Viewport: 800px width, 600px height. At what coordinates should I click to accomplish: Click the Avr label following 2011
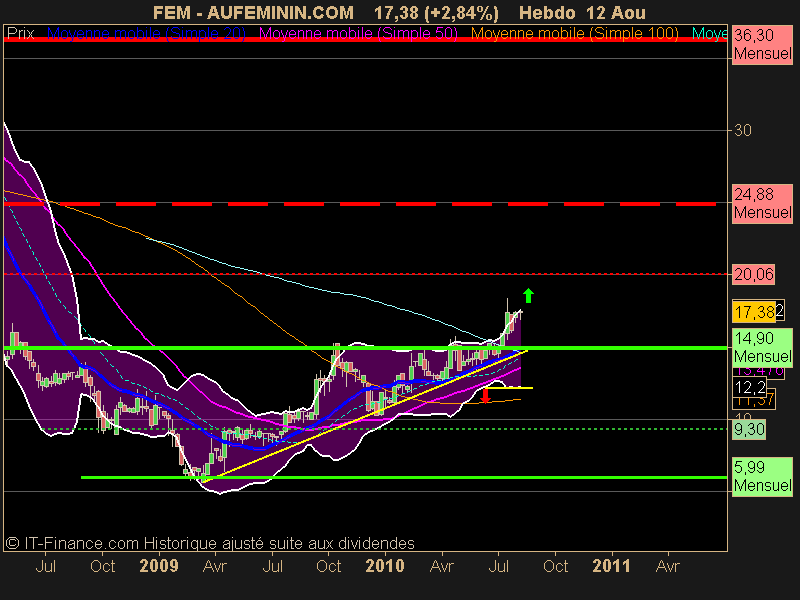click(668, 566)
